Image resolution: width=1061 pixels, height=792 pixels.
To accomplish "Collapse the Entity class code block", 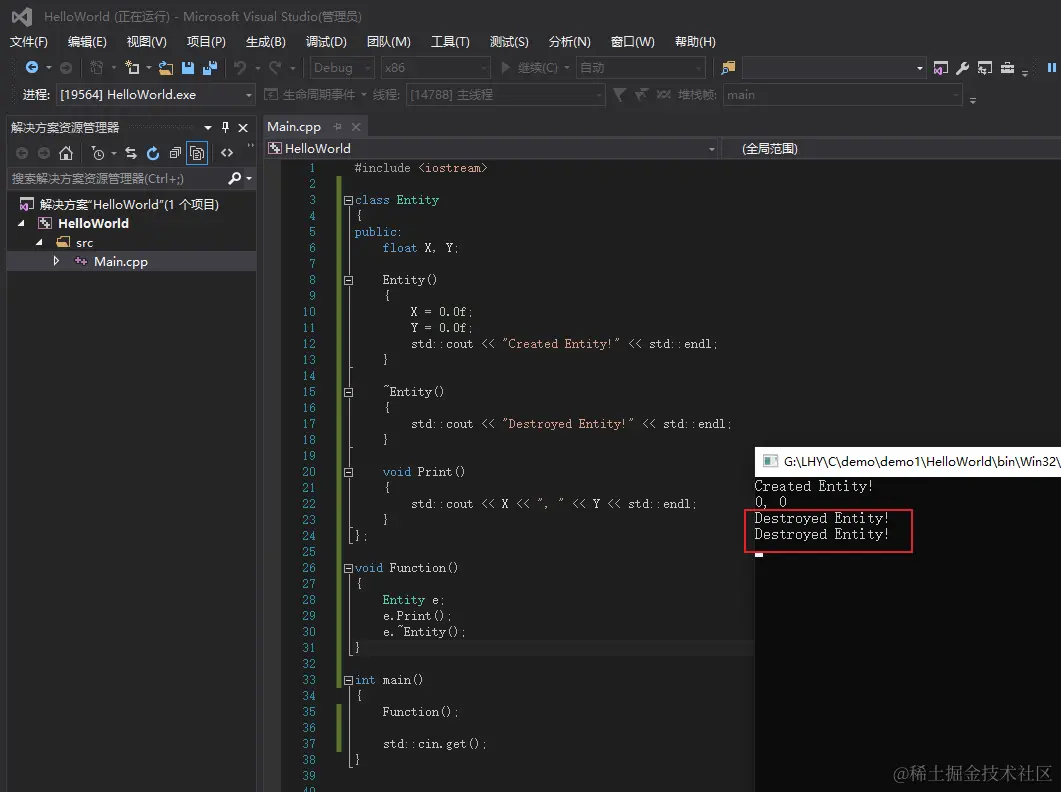I will point(347,200).
